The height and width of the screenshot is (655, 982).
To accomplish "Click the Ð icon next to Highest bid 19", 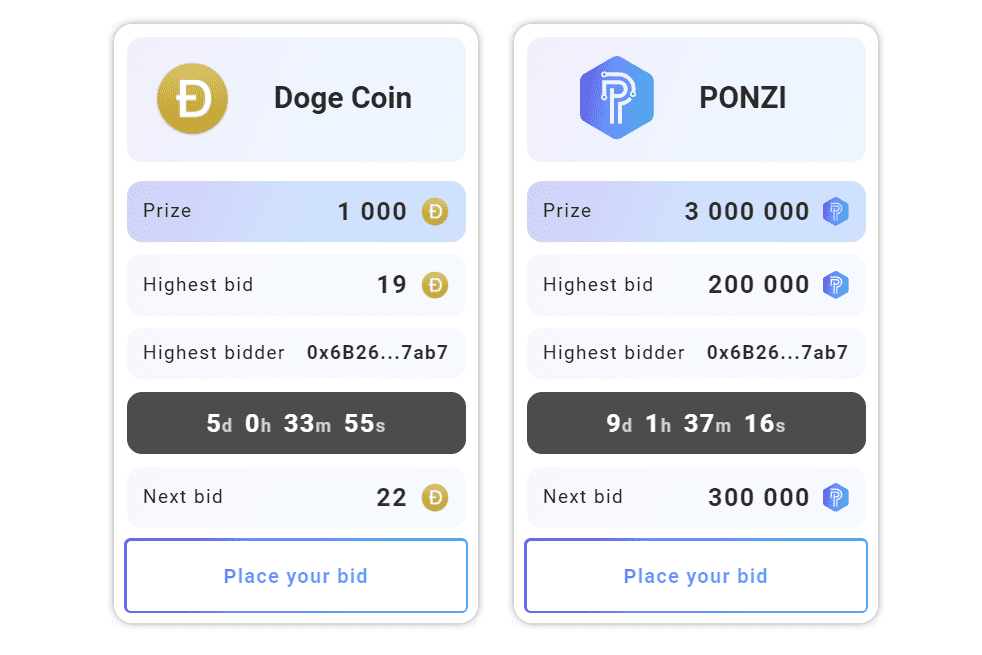I will [x=435, y=285].
